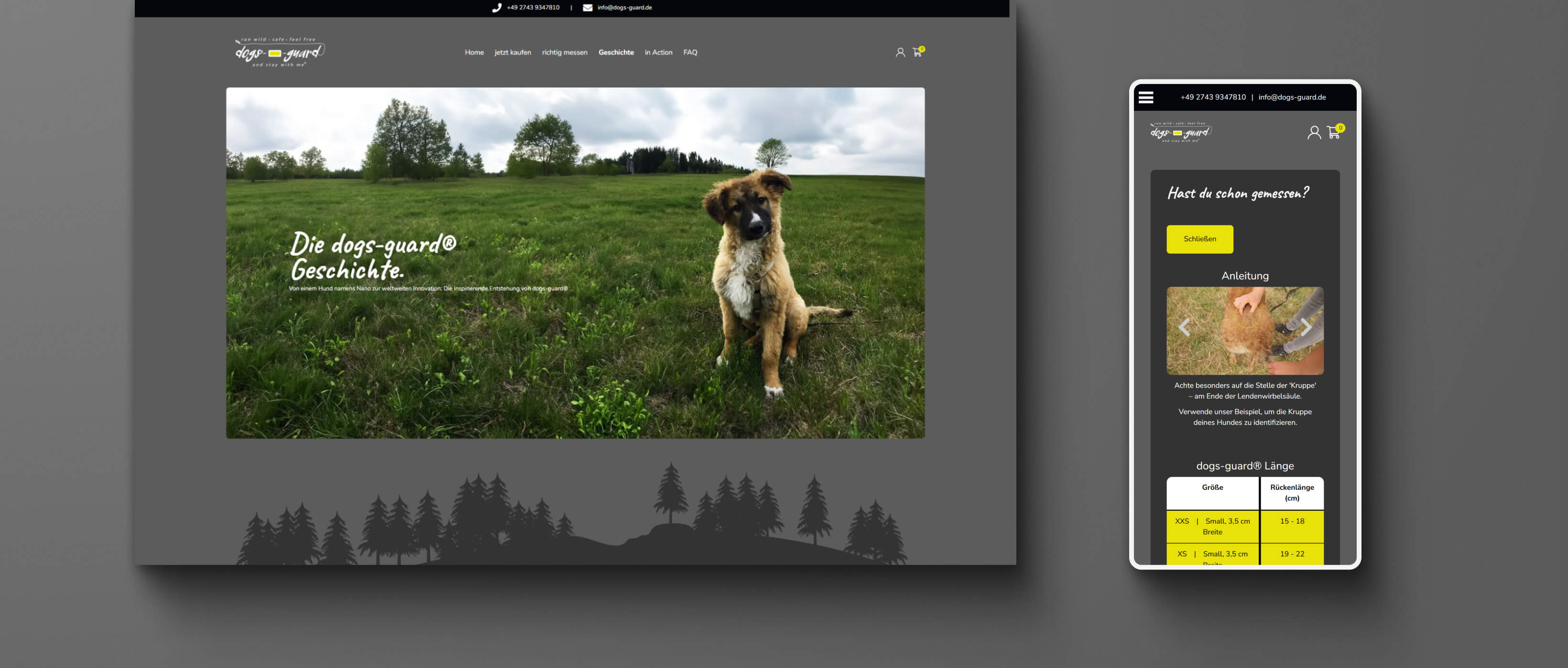Viewport: 1568px width, 668px height.
Task: Navigate to jetzt kaufen page
Action: pyautogui.click(x=512, y=52)
